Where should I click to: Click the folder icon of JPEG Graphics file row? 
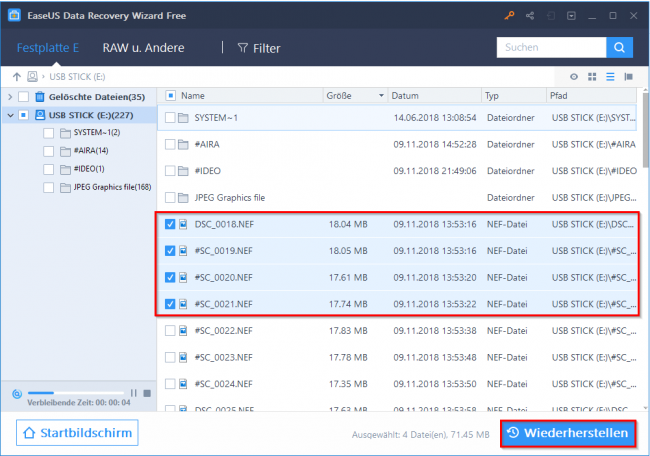[x=183, y=198]
